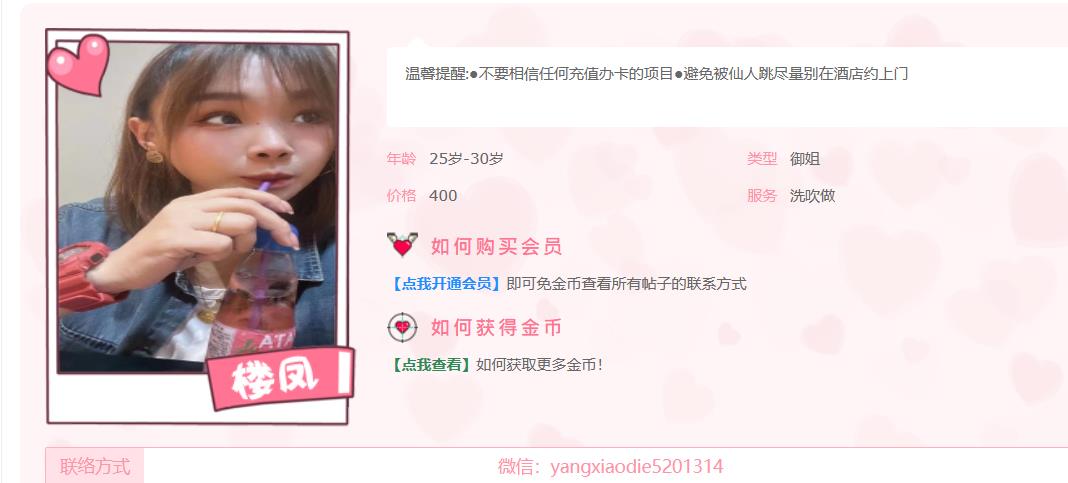Click the 如何获得金币 heading
This screenshot has height=483, width=1068.
(x=497, y=328)
